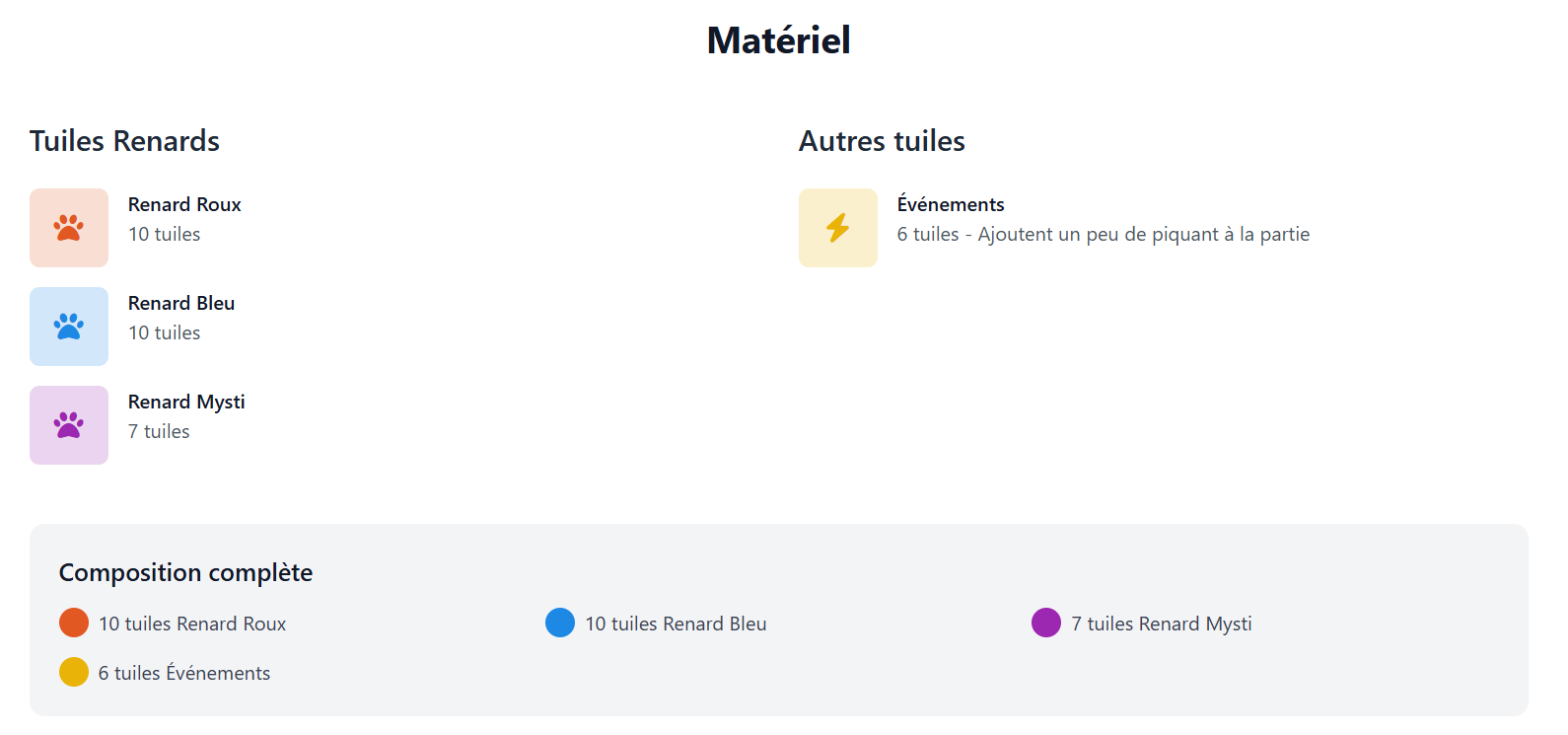1568x735 pixels.
Task: Click the yellow dot beside Événements
Action: pyautogui.click(x=74, y=672)
